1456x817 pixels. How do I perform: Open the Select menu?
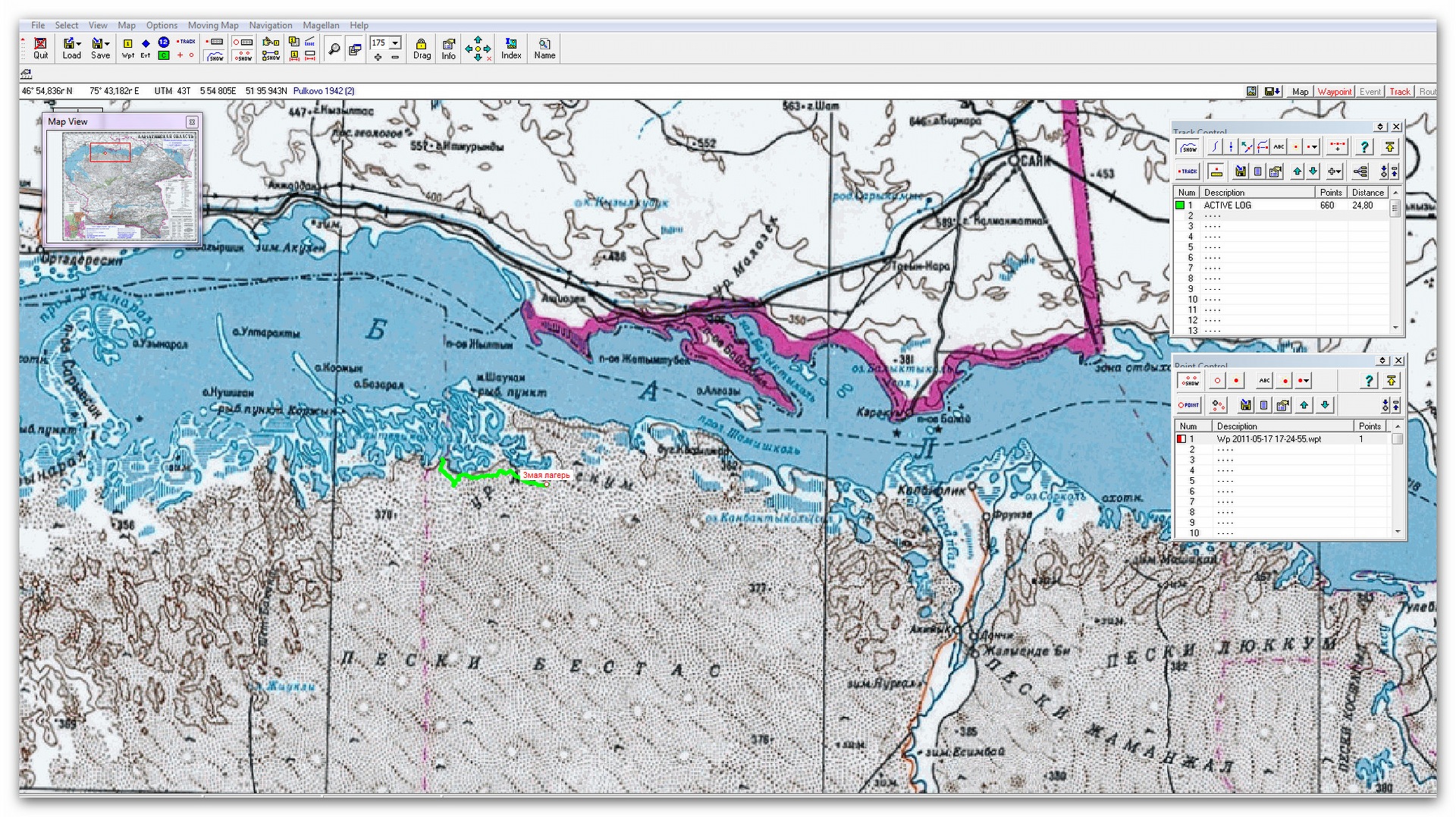point(66,25)
